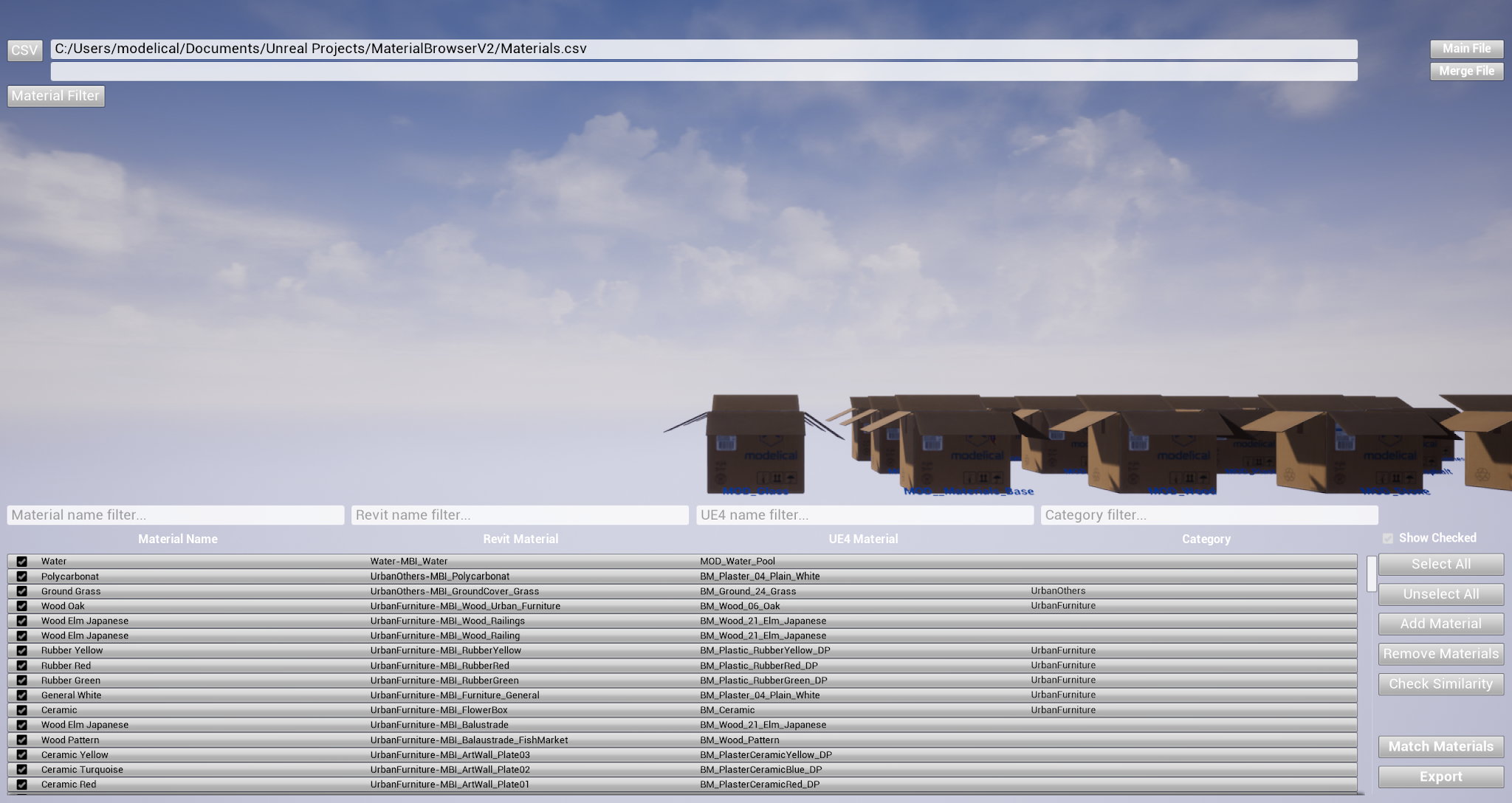This screenshot has height=803, width=1512.
Task: Click the Merge File button
Action: 1466,71
